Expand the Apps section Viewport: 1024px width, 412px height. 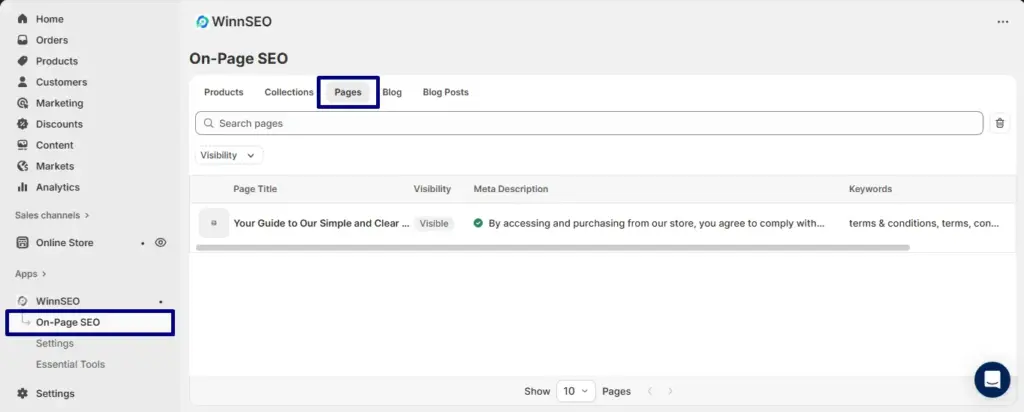pos(31,274)
